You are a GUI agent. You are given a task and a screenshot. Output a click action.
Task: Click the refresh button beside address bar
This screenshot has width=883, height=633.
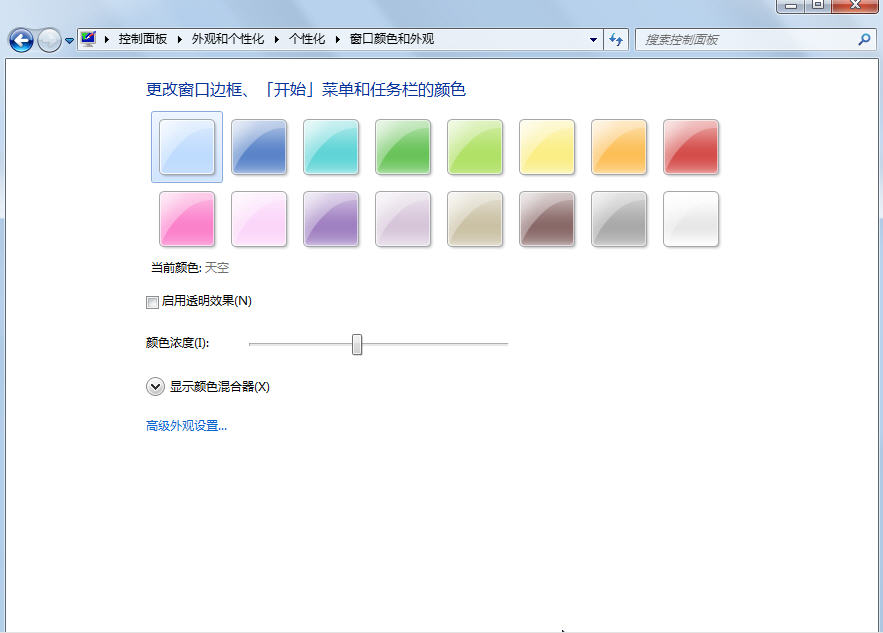coord(616,40)
